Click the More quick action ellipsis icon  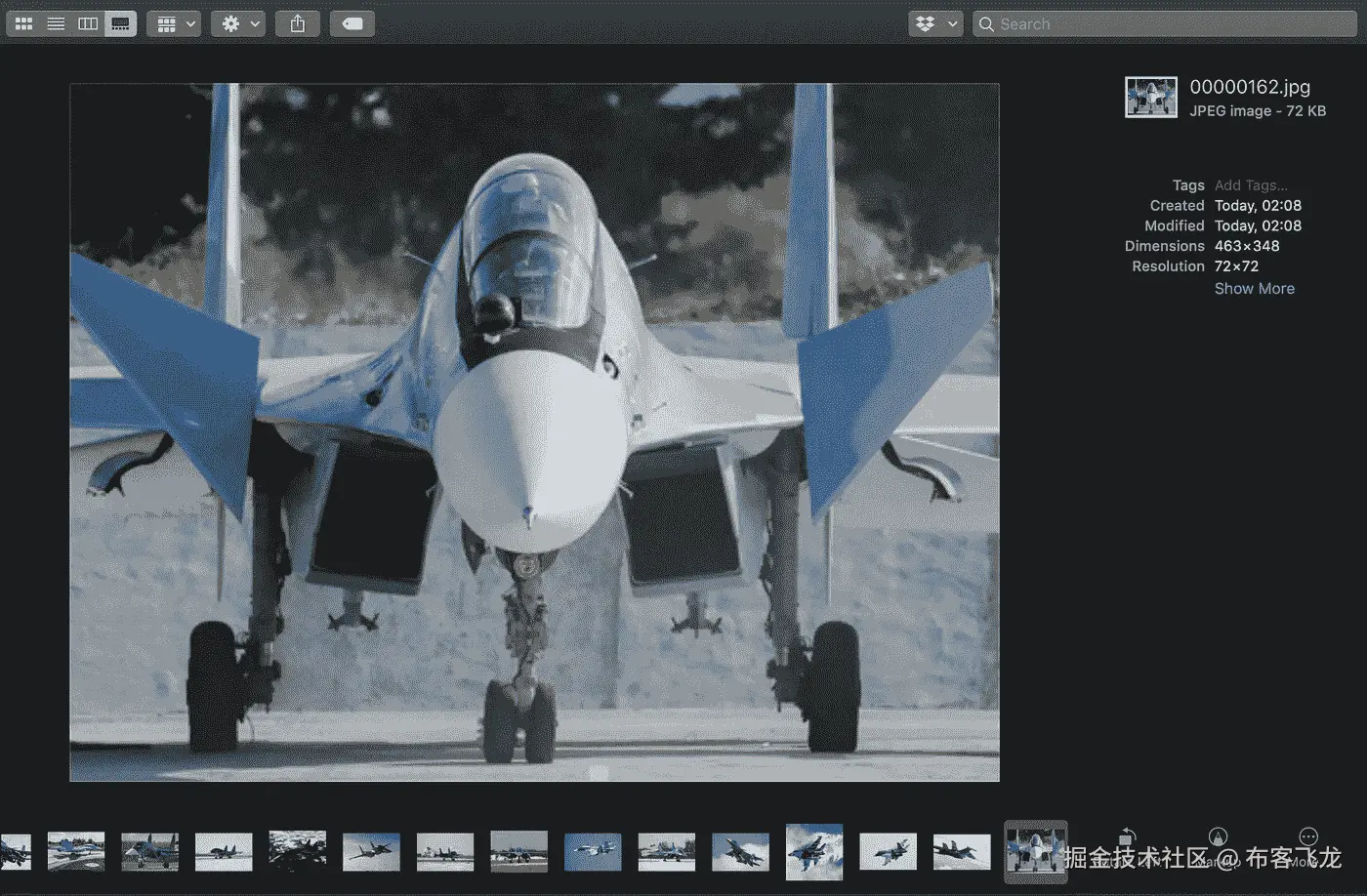point(1308,836)
